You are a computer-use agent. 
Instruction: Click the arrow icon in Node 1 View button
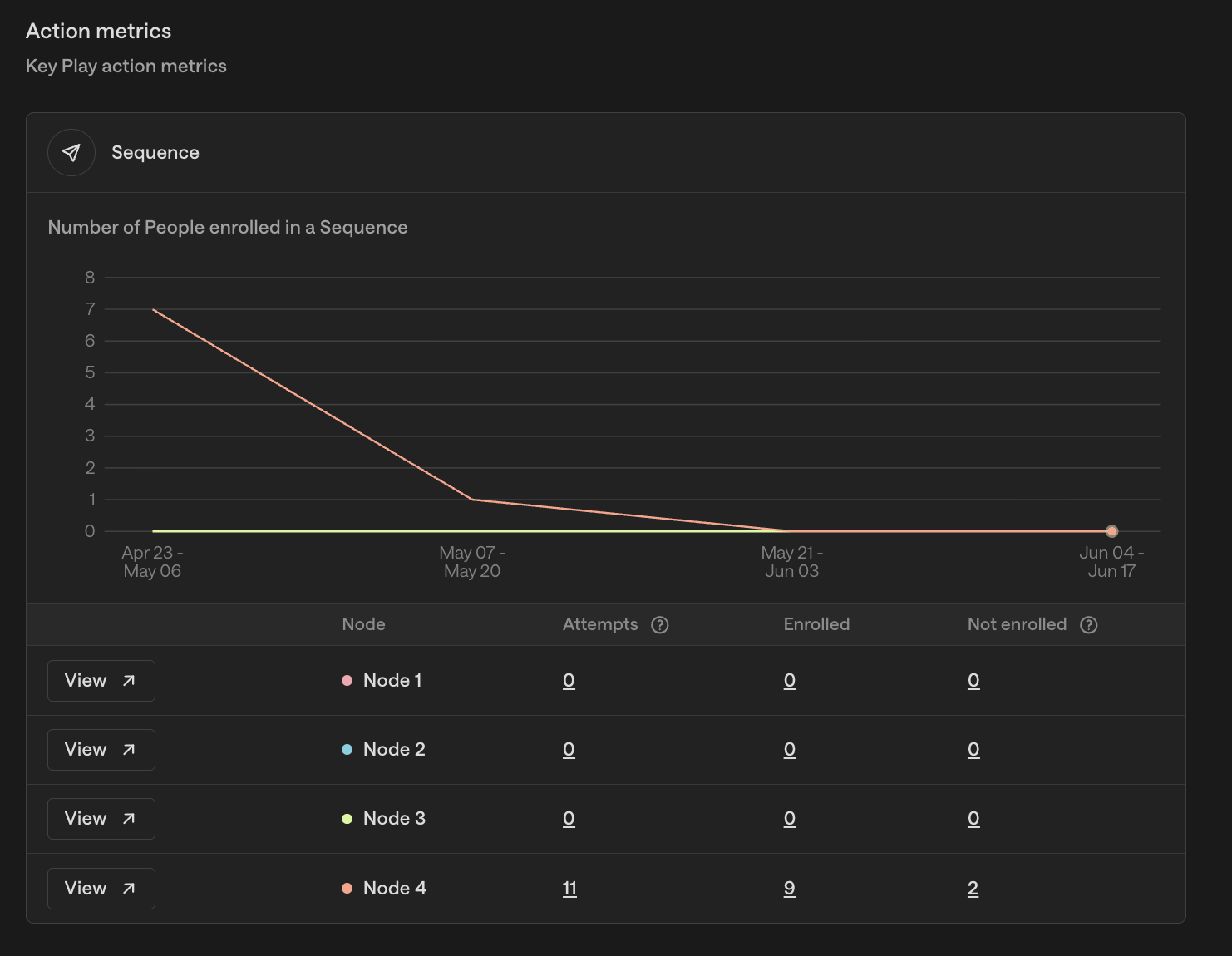coord(129,681)
